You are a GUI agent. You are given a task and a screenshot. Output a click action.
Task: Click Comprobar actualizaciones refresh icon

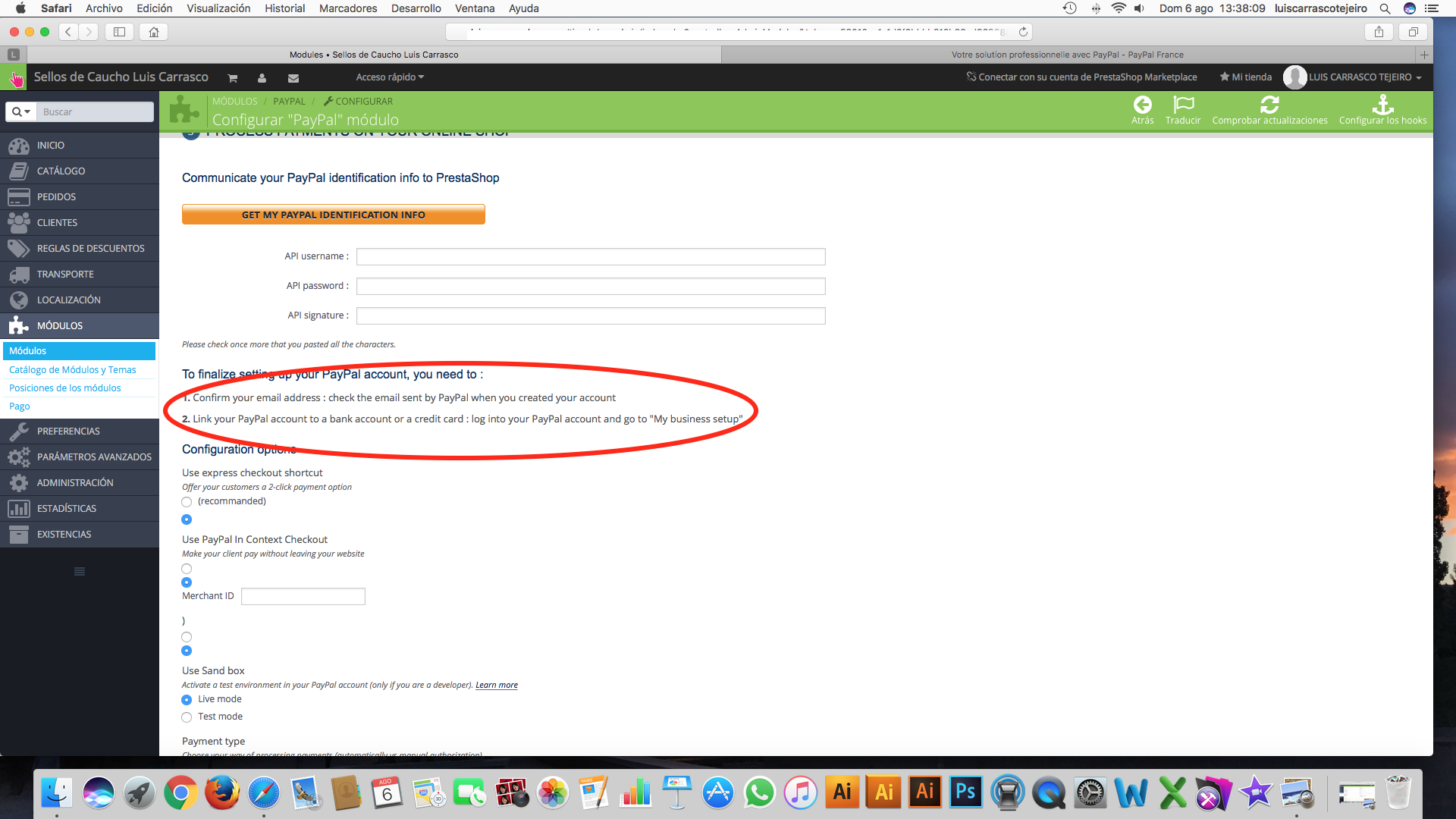1269,105
